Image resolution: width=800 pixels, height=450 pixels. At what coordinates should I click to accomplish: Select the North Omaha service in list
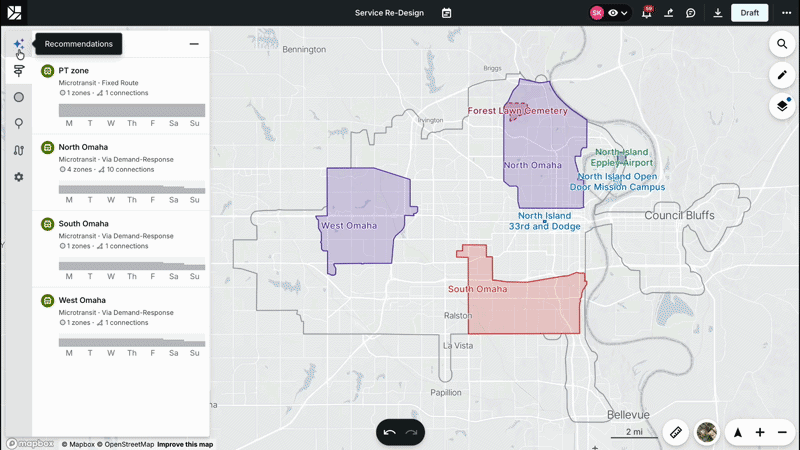point(121,172)
